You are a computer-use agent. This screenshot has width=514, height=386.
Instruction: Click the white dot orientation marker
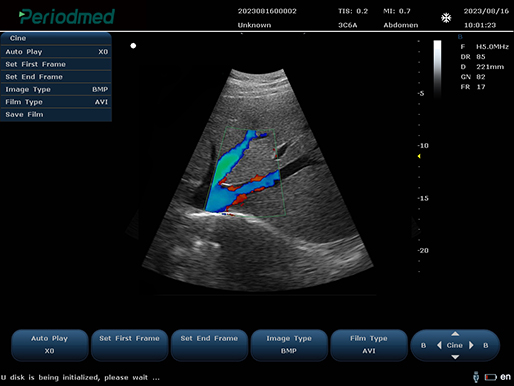click(x=133, y=46)
